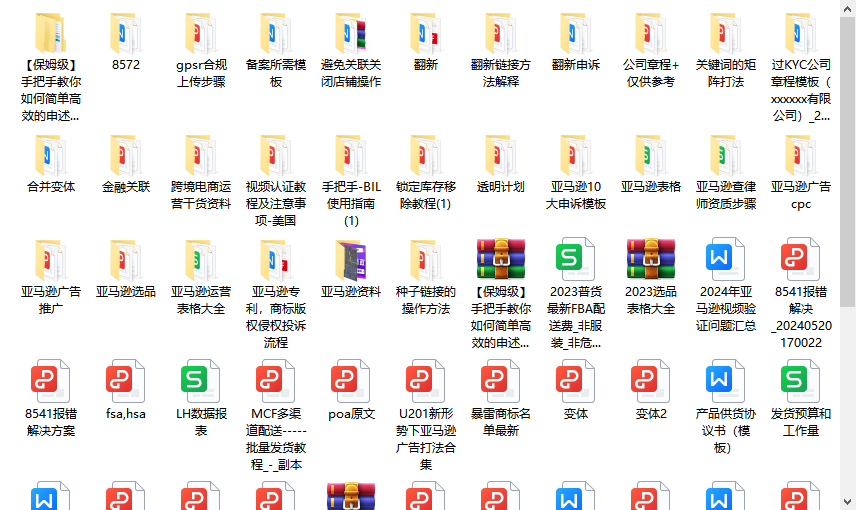Open the 公司章程+仅供参考 folder
856x510 pixels.
[651, 34]
